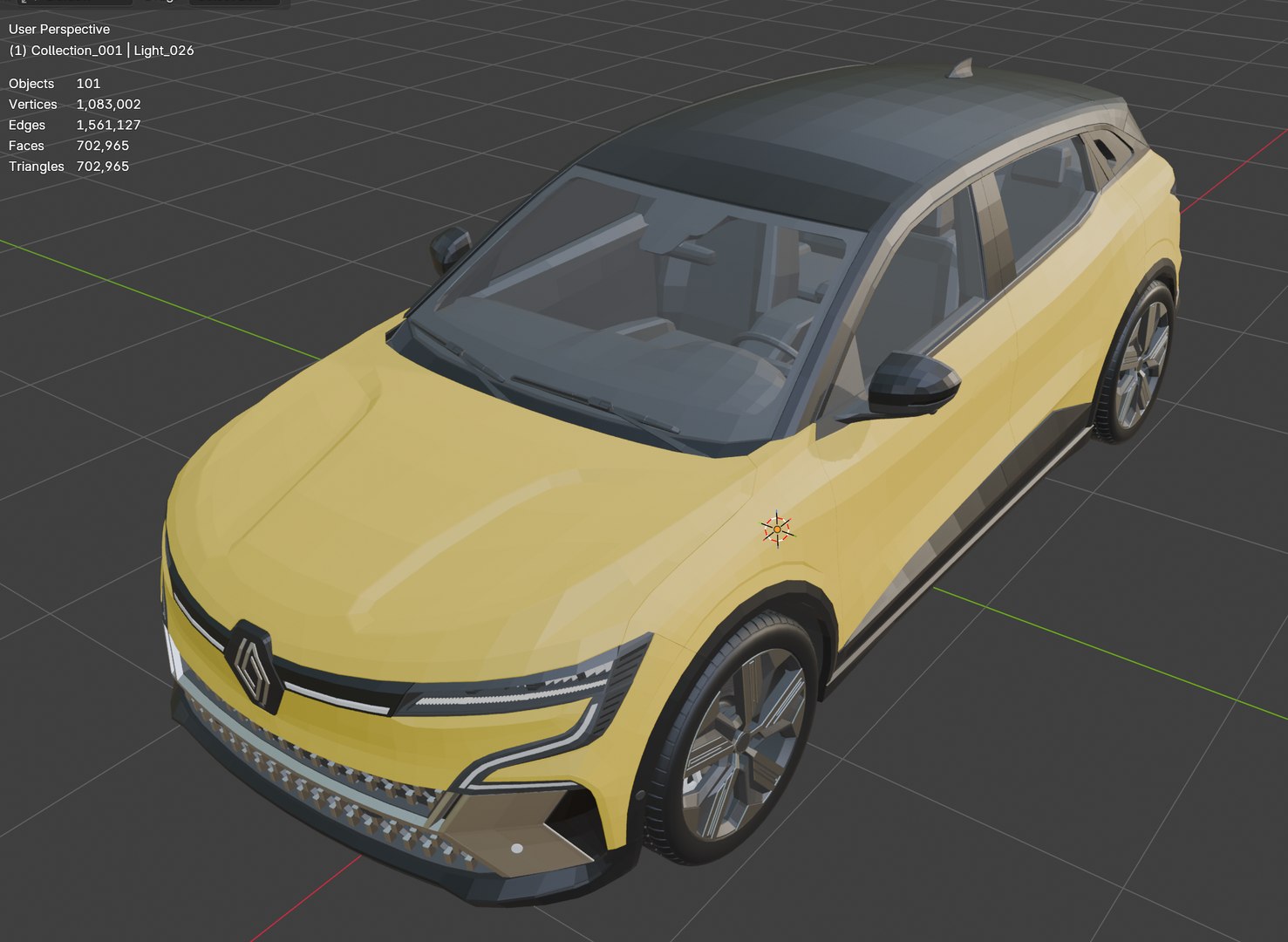Click the 'Triangles' statistics label
The height and width of the screenshot is (942, 1288).
point(37,167)
